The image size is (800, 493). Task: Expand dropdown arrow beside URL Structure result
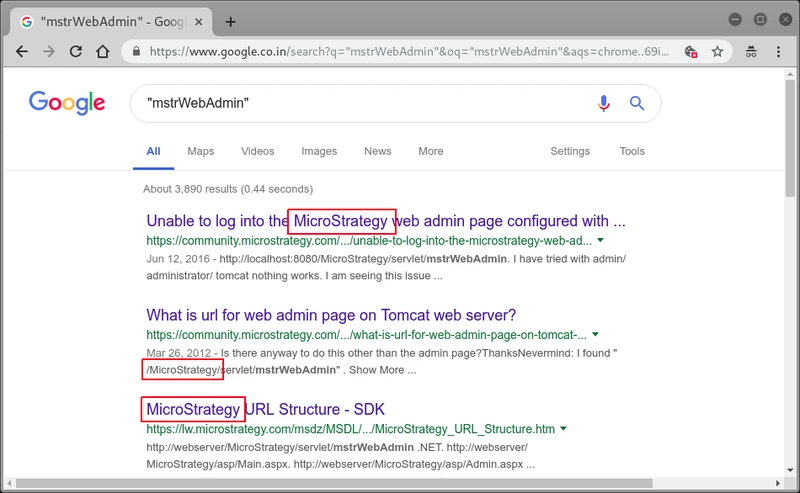(563, 428)
